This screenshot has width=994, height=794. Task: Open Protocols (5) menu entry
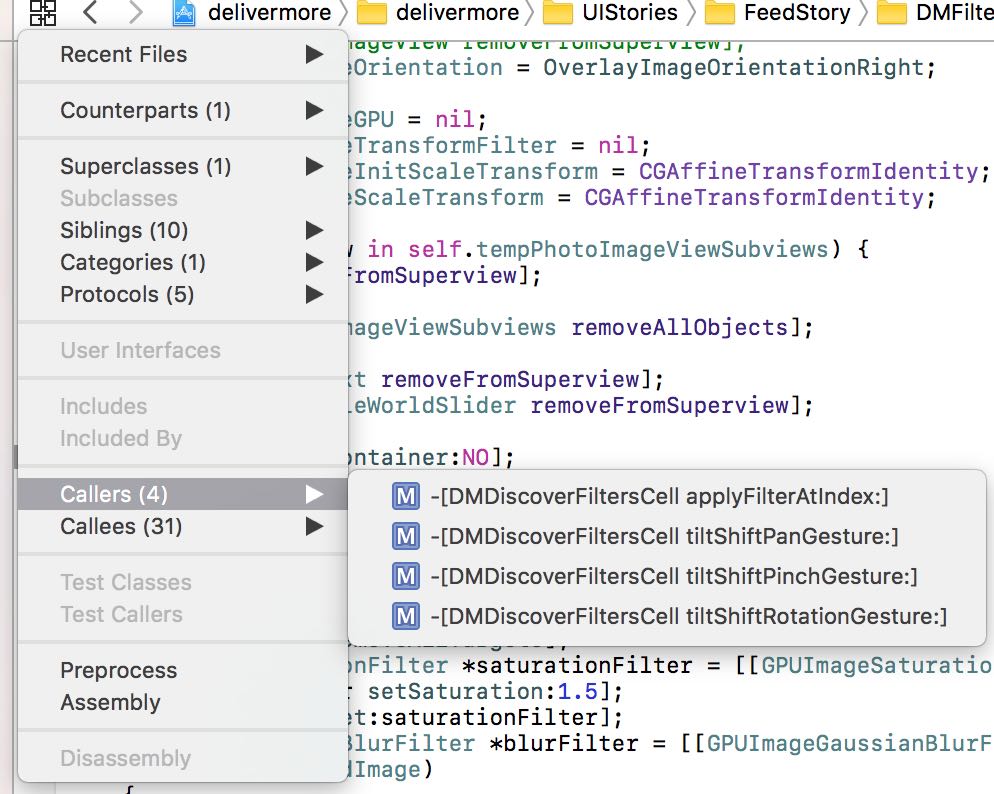point(127,295)
